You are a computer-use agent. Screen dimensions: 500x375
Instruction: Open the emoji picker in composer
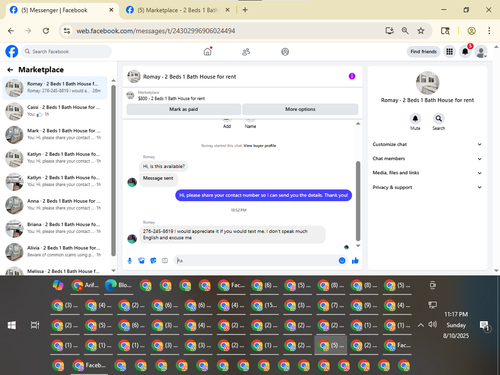tap(342, 261)
